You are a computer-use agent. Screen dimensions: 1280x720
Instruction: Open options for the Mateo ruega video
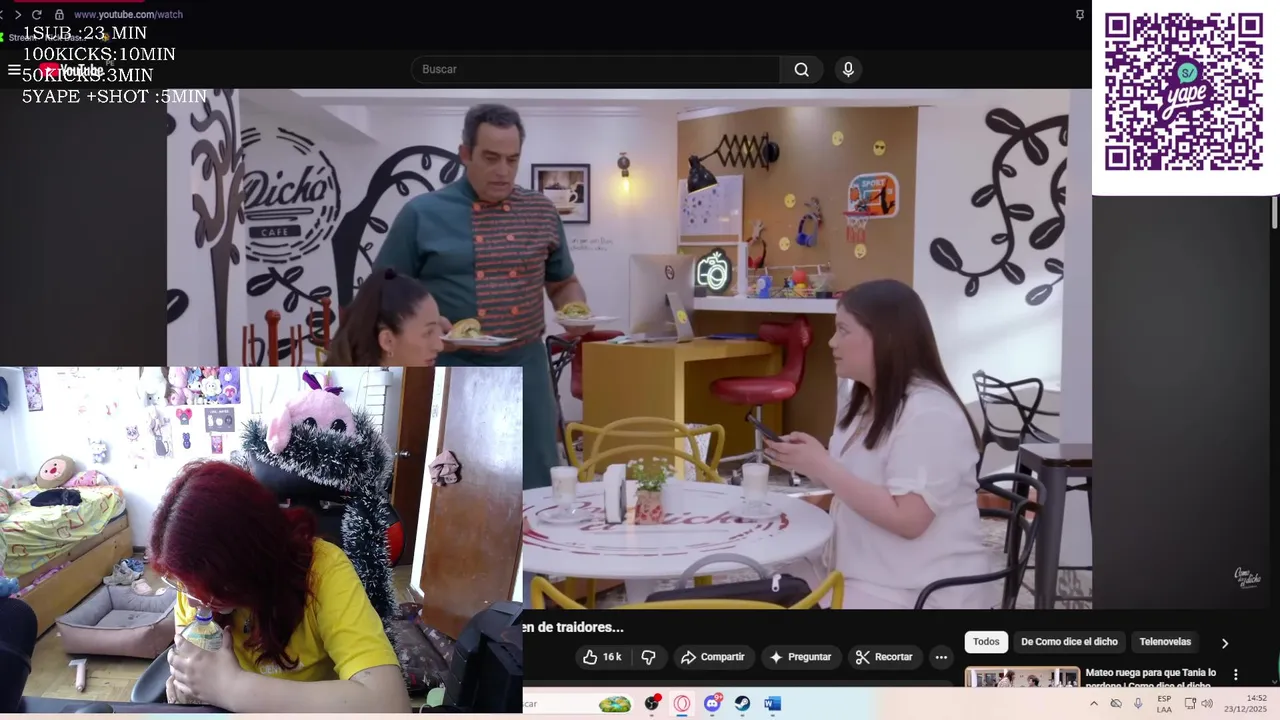[1235, 675]
